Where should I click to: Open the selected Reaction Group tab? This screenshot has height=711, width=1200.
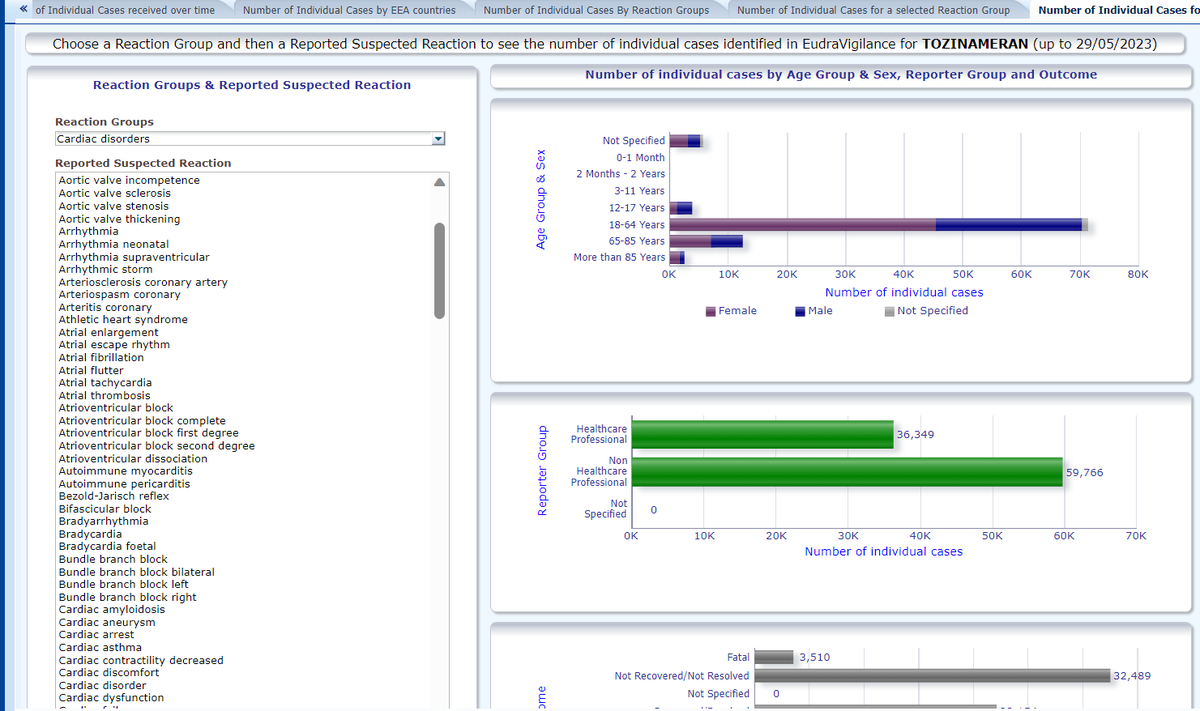pyautogui.click(x=873, y=10)
